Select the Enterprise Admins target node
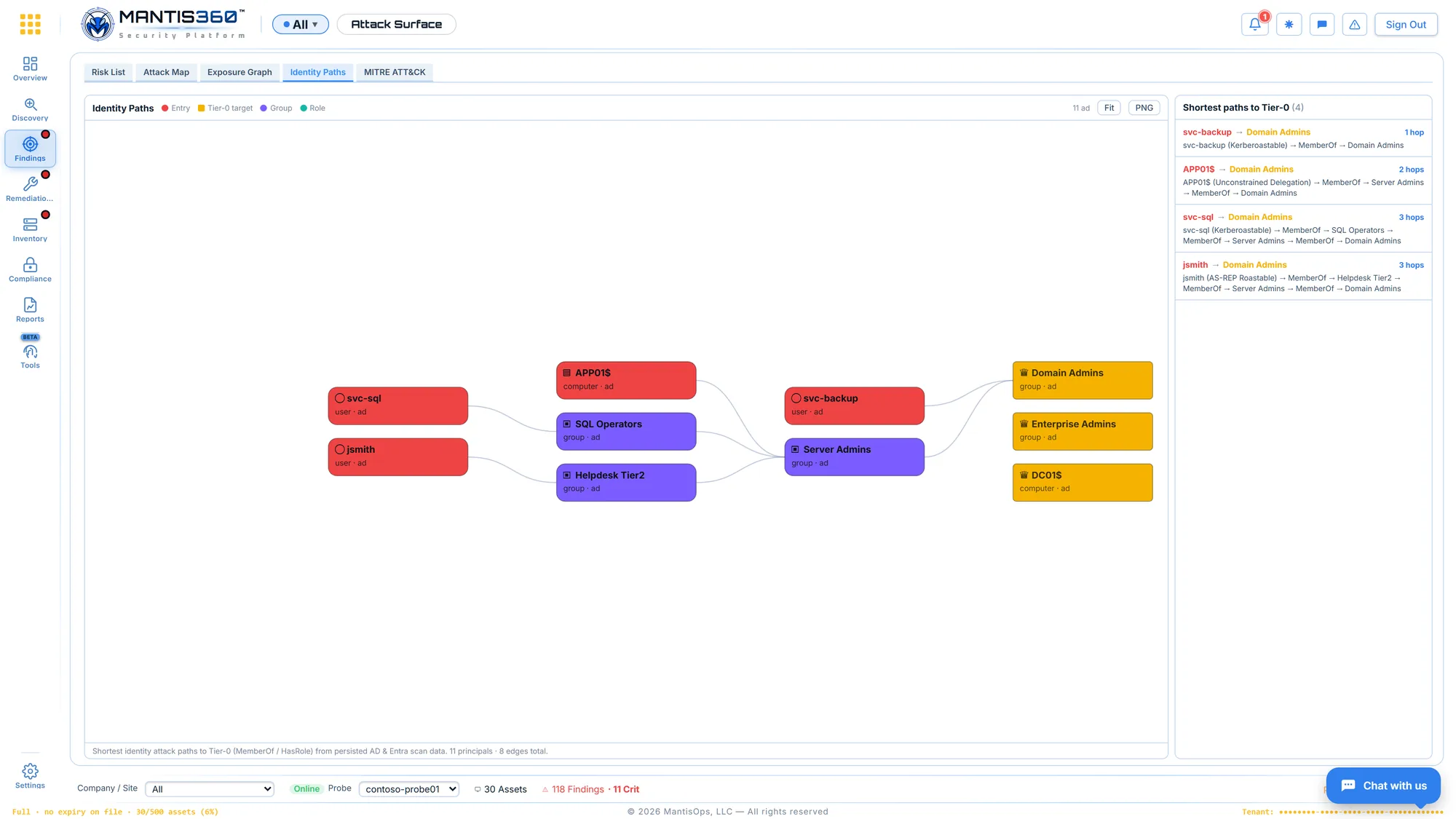Image resolution: width=1456 pixels, height=819 pixels. [x=1083, y=431]
